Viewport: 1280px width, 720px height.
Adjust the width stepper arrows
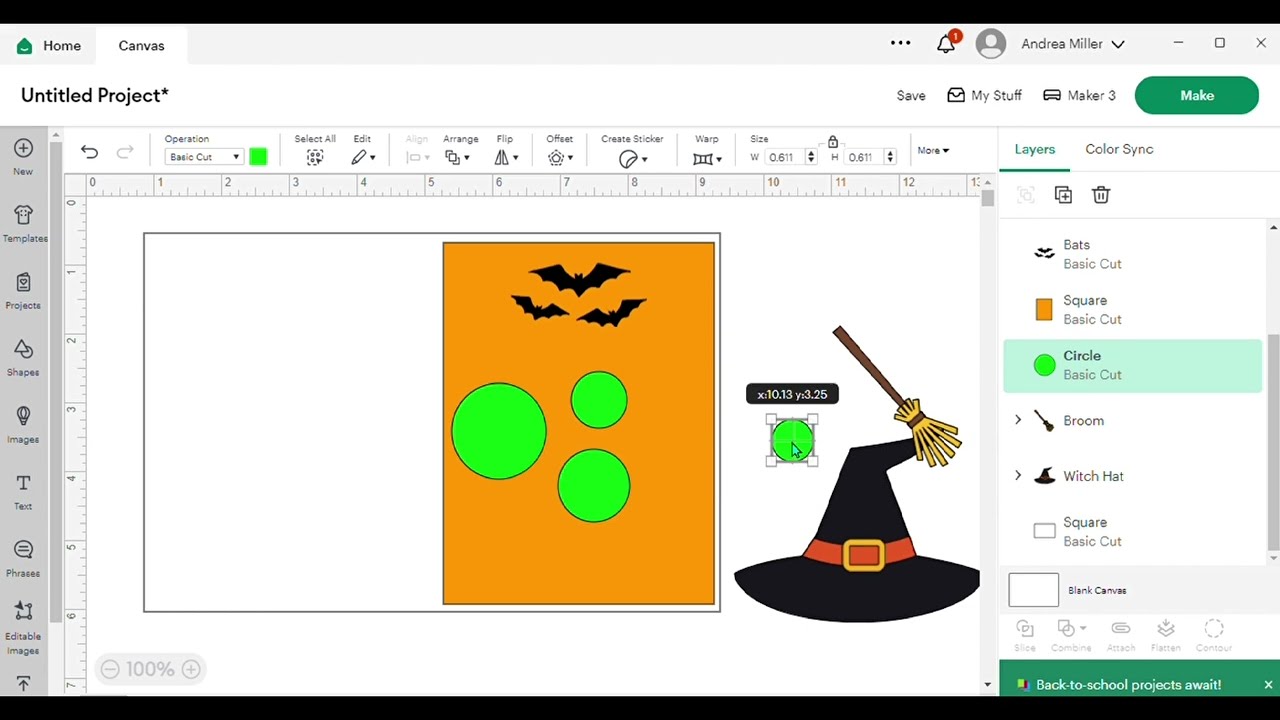pyautogui.click(x=811, y=157)
